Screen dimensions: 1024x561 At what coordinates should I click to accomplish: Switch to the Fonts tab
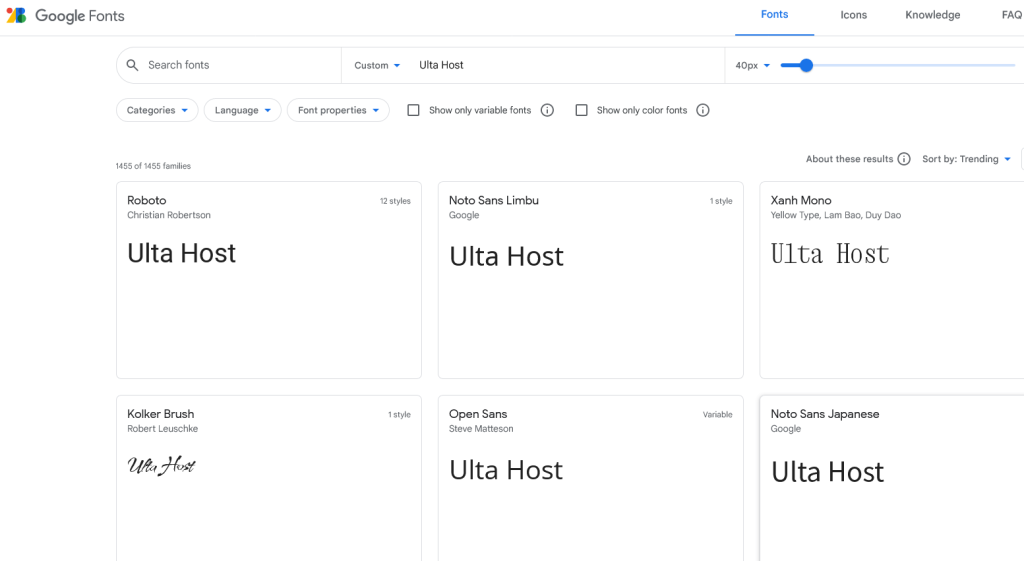click(x=775, y=15)
